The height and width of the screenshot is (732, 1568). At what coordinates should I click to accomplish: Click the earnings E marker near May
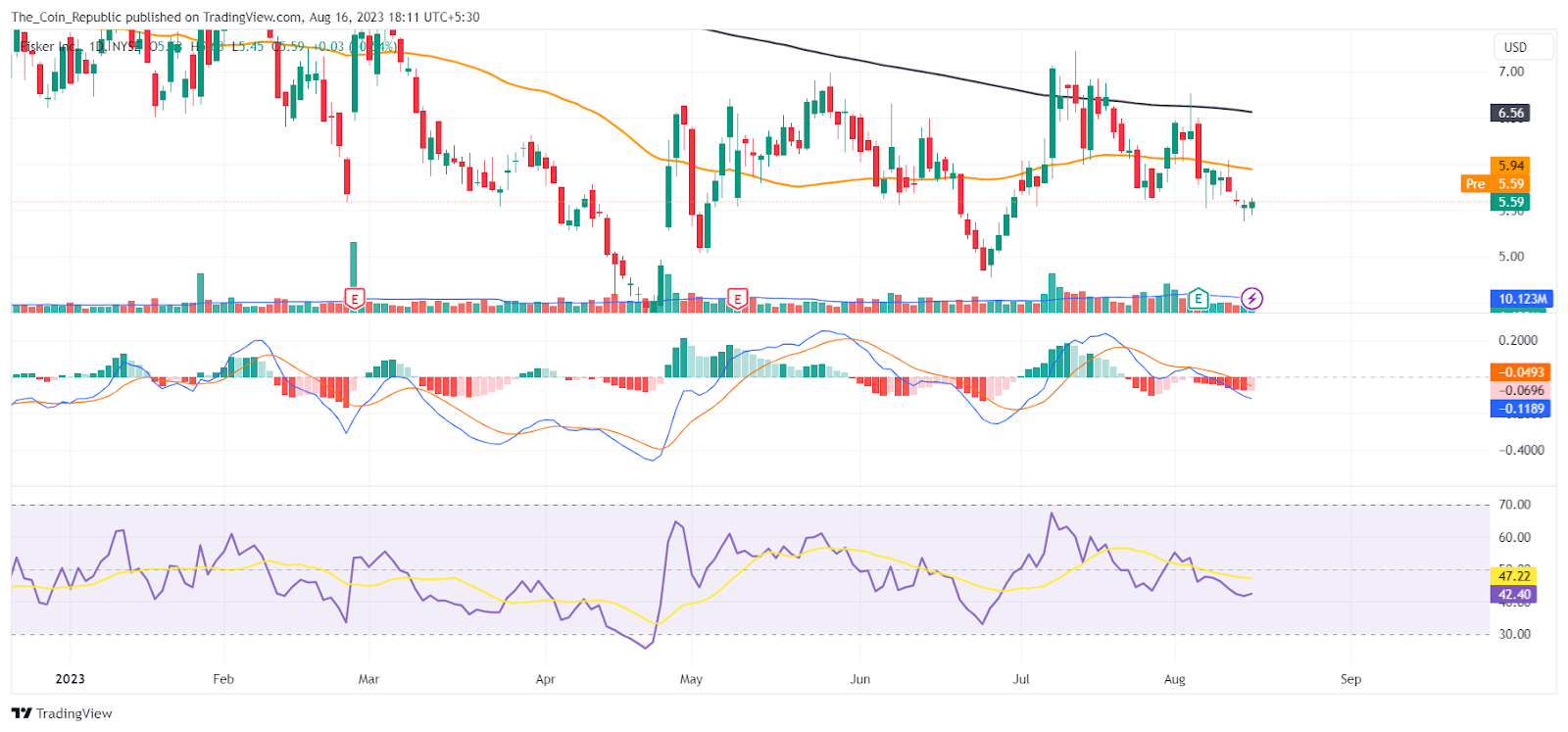738,298
